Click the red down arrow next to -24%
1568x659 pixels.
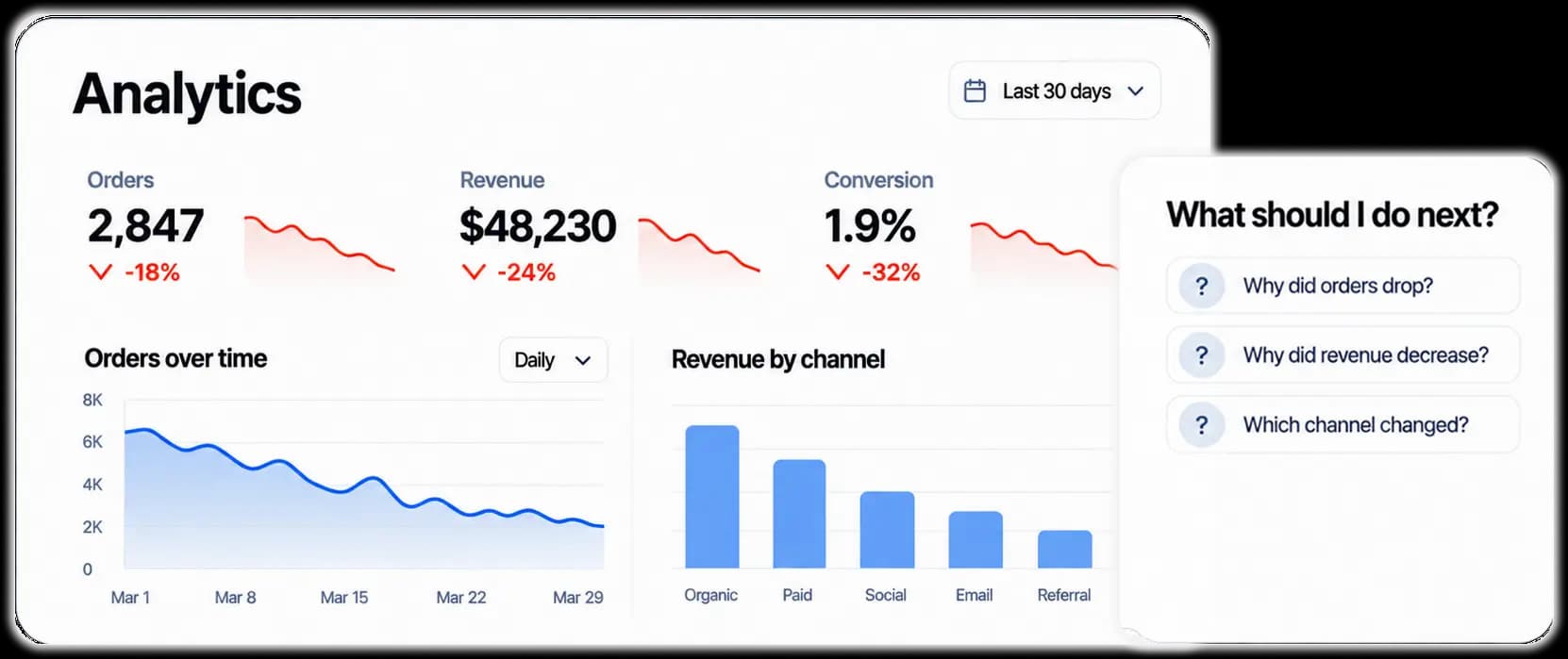tap(474, 272)
